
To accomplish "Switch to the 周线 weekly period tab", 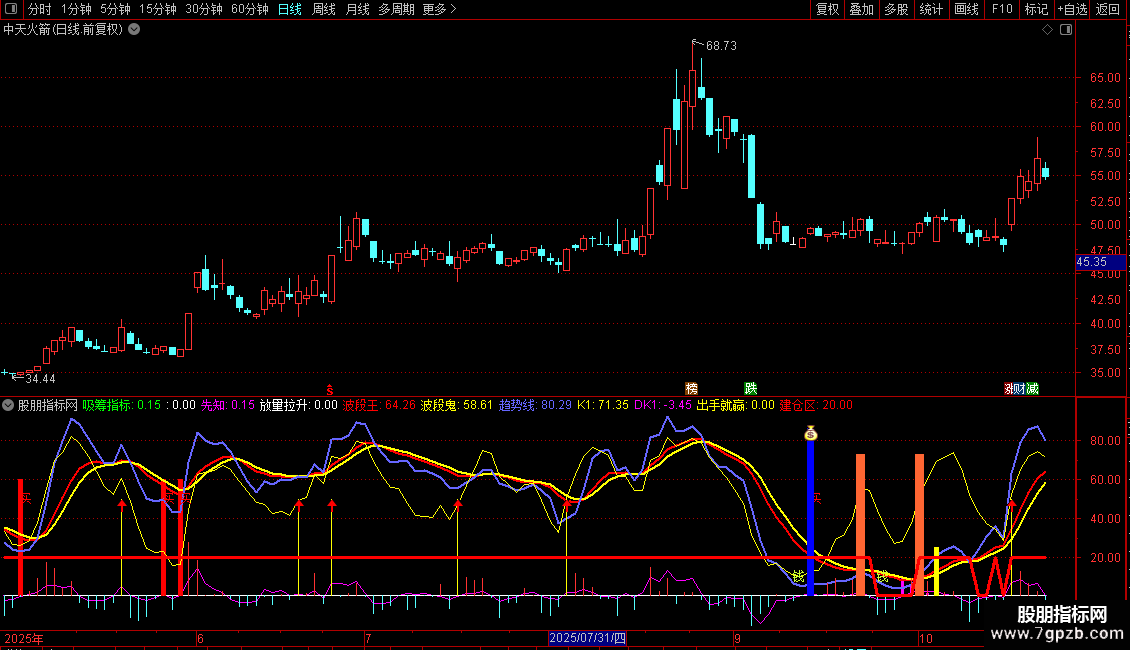I will [324, 9].
